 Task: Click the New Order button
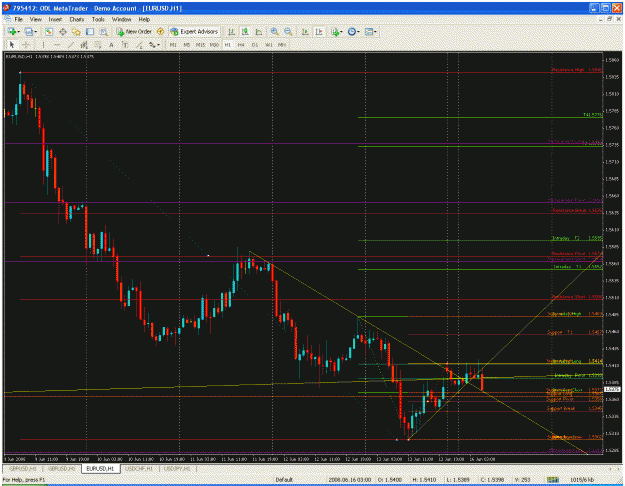point(134,31)
